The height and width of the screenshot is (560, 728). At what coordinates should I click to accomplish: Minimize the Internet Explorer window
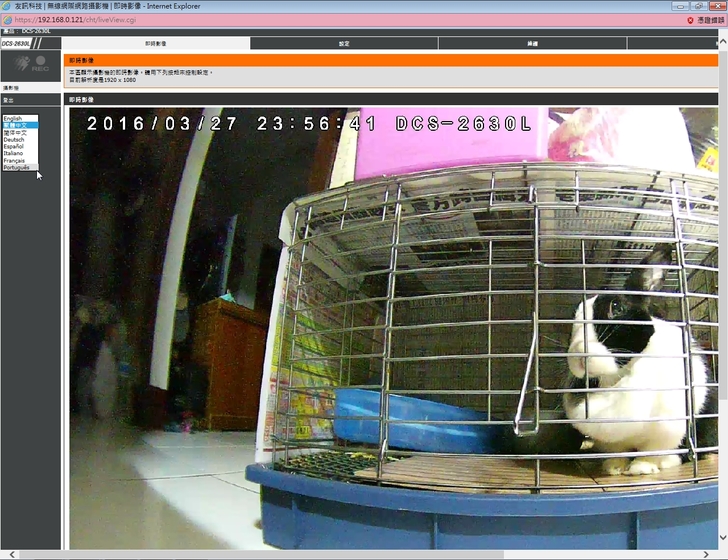(680, 6)
